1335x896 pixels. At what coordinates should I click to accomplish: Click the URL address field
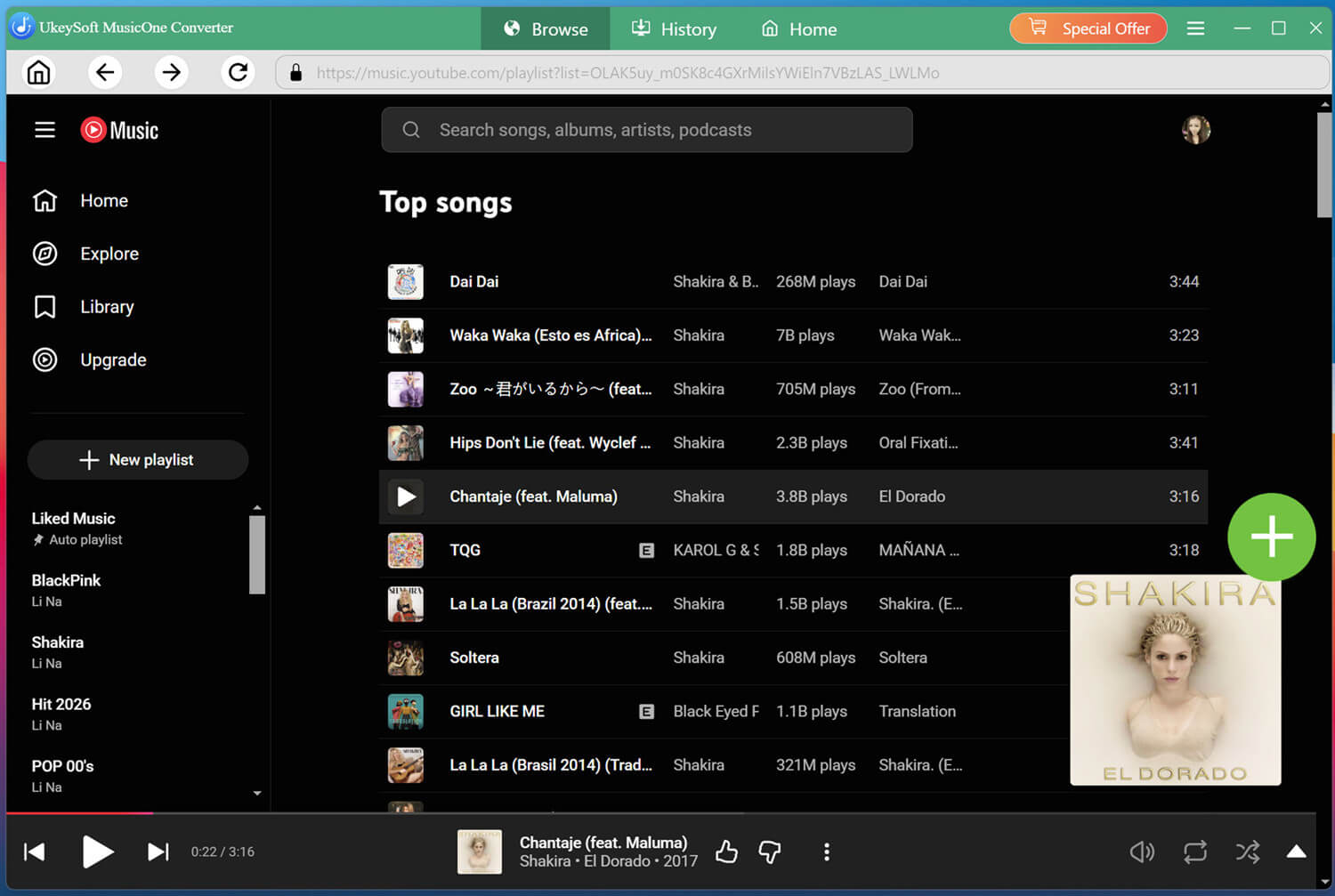[802, 73]
